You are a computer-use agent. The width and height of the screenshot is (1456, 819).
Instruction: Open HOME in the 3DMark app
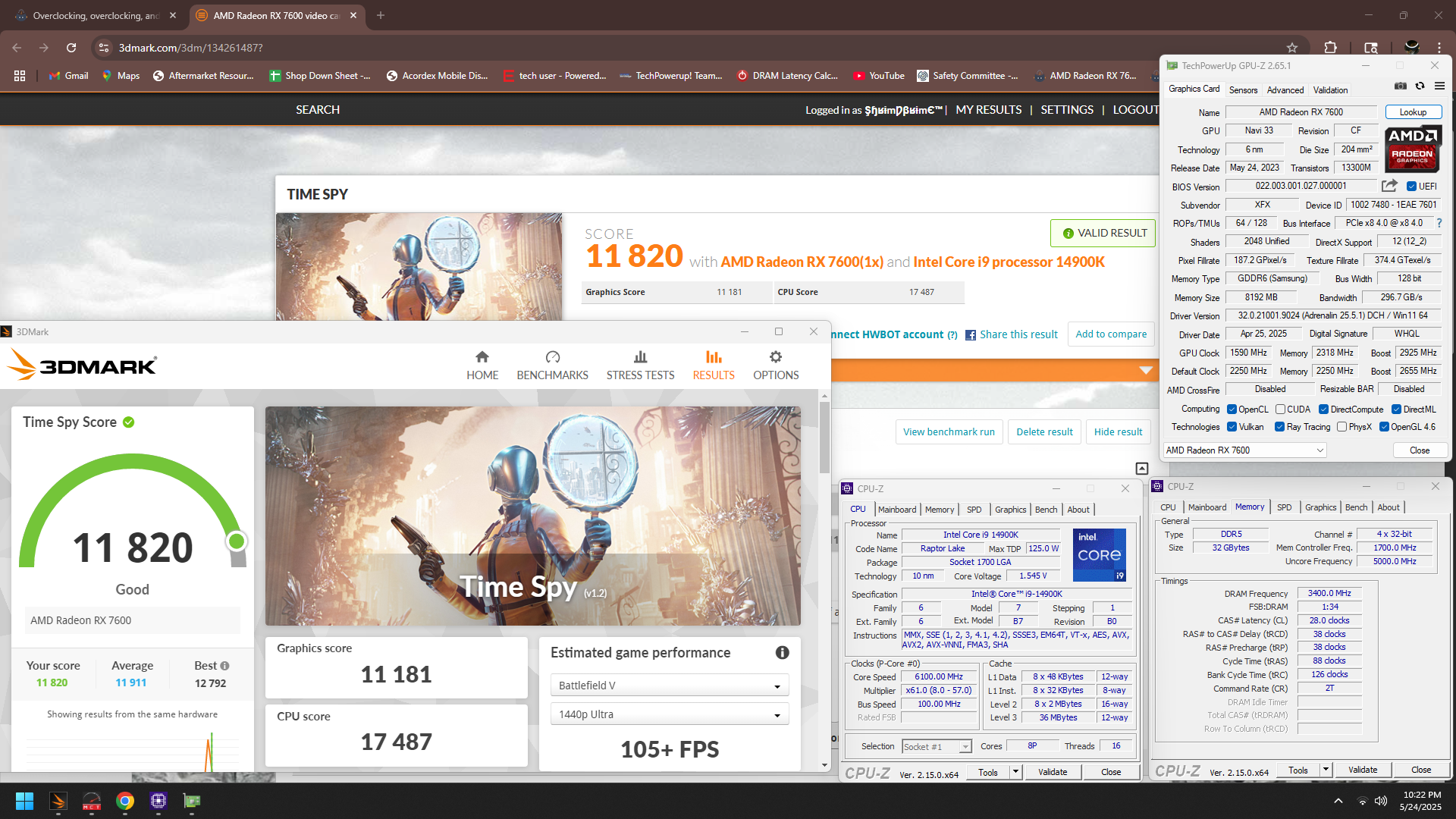pyautogui.click(x=482, y=366)
